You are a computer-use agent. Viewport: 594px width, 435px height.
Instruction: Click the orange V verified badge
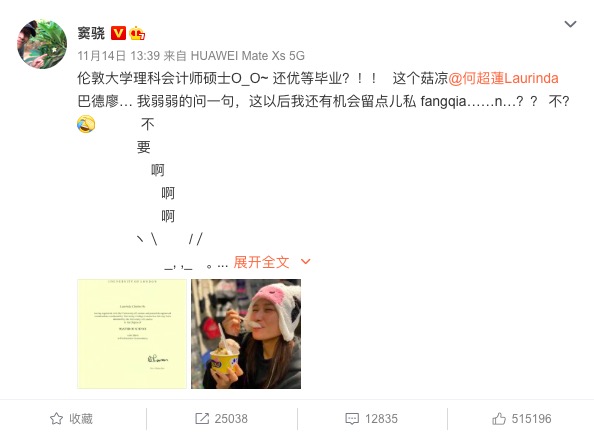coord(118,33)
